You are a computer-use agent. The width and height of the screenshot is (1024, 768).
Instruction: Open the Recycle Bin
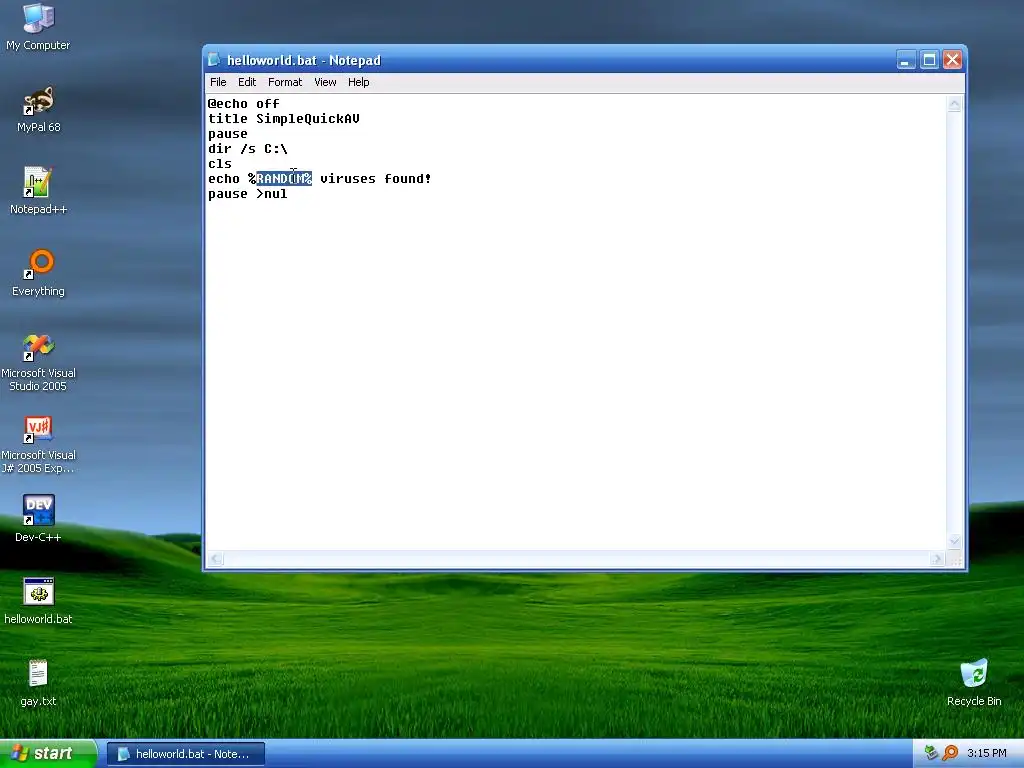974,682
